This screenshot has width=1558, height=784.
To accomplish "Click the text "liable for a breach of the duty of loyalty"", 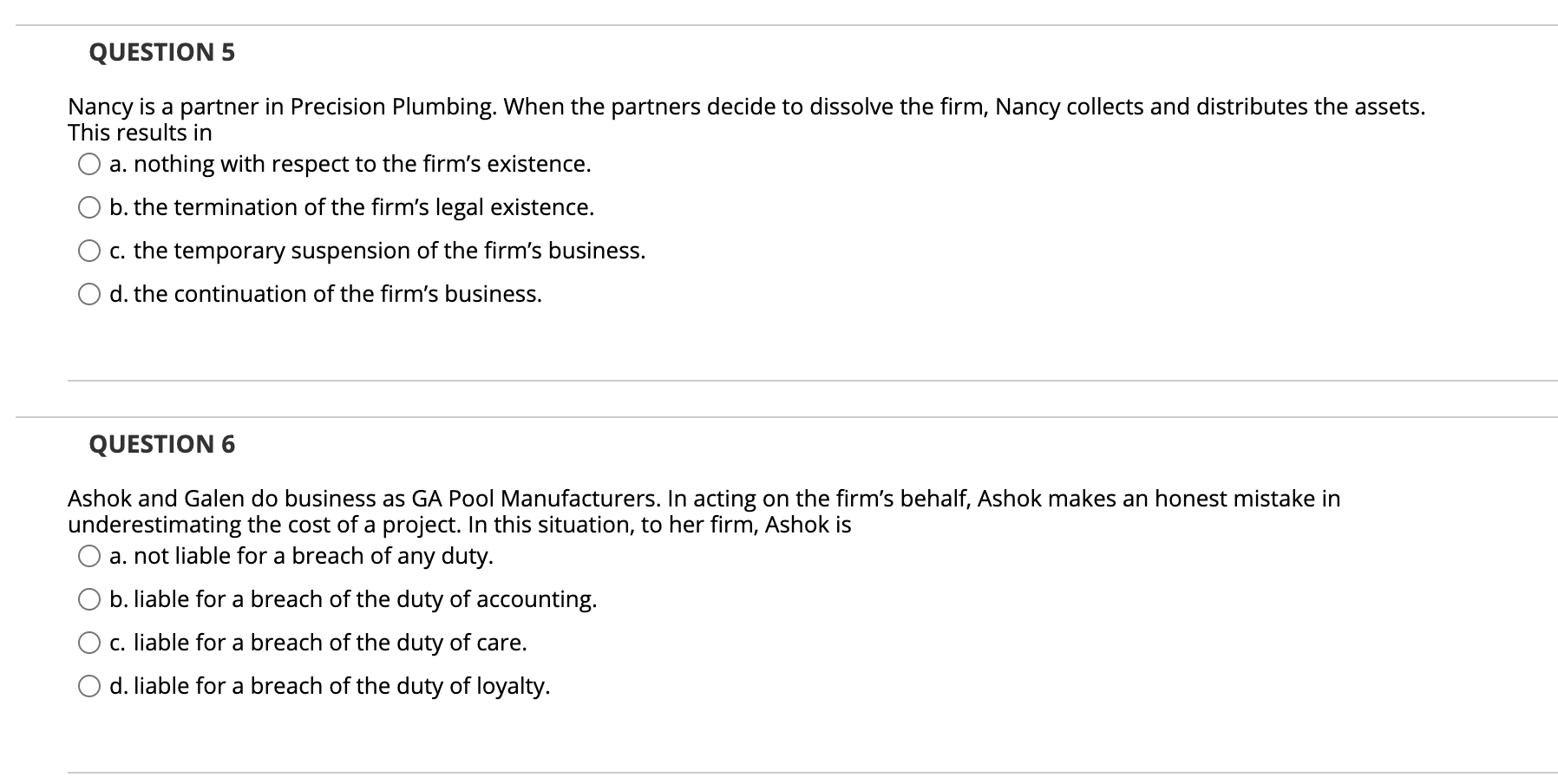I will coord(330,685).
